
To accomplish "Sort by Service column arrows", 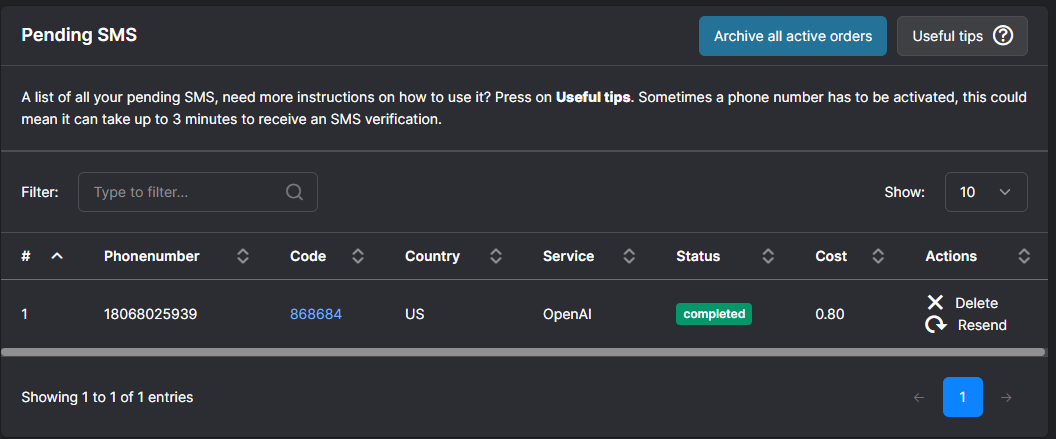I will click(x=629, y=256).
